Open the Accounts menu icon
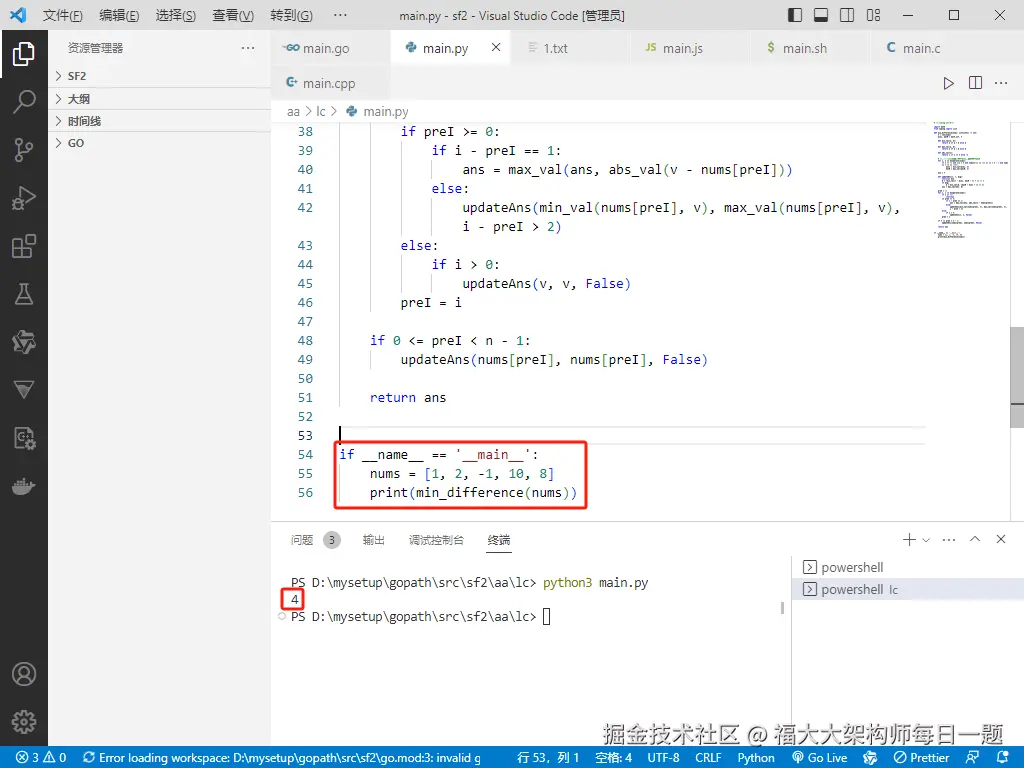 click(x=24, y=674)
